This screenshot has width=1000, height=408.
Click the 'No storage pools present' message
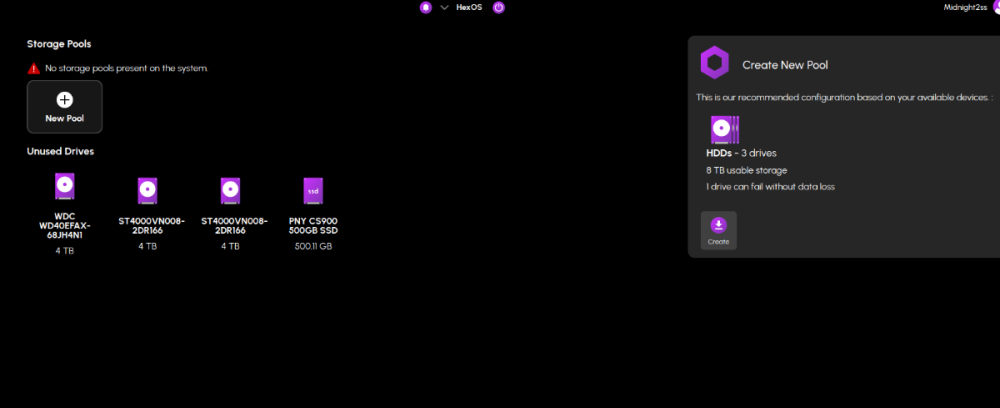point(126,68)
